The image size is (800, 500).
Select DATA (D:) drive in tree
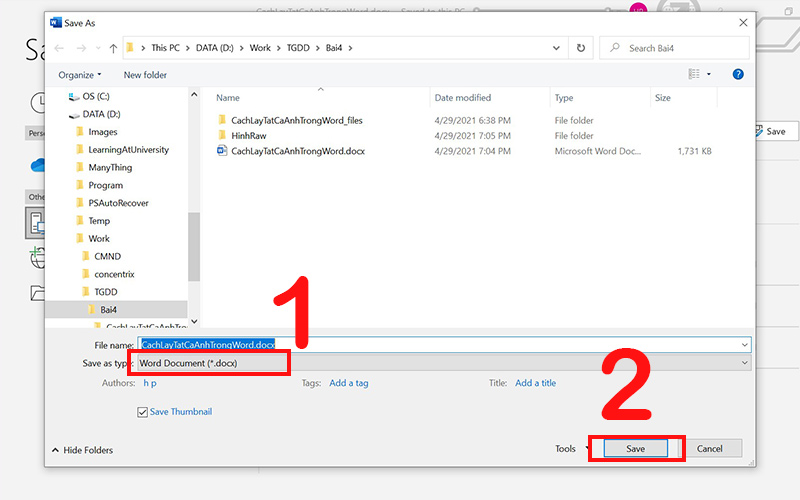tap(95, 114)
